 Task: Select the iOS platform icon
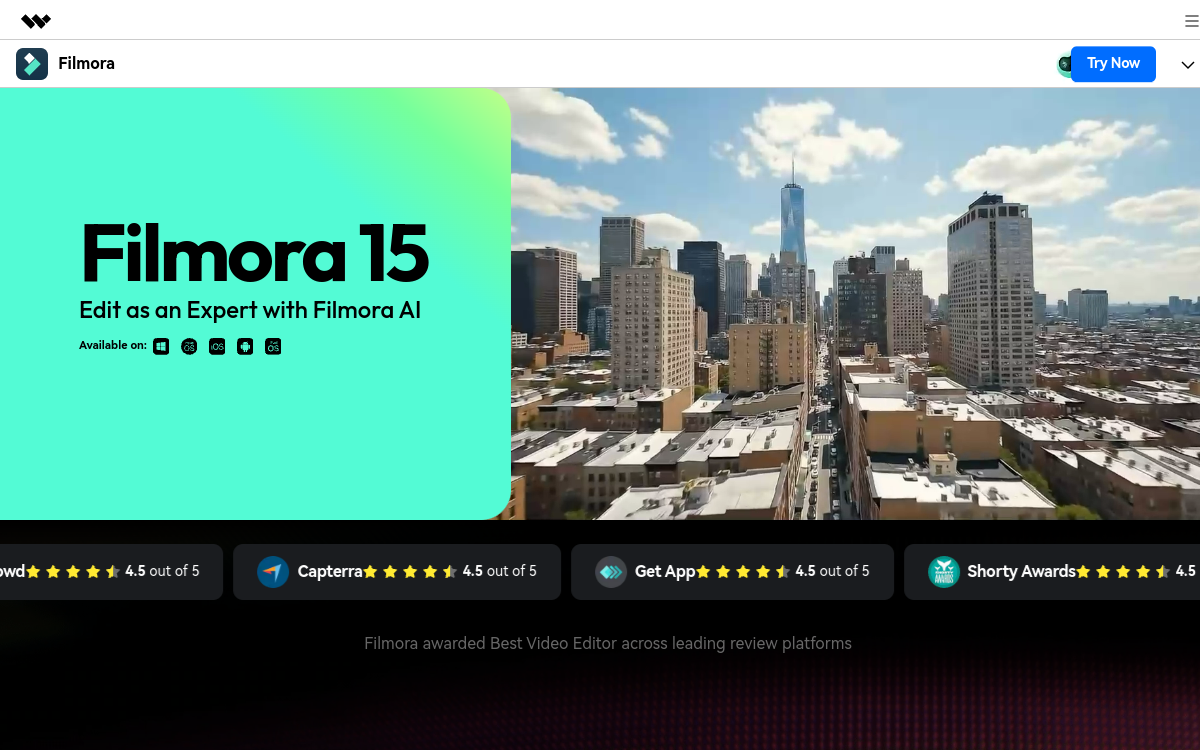click(217, 347)
